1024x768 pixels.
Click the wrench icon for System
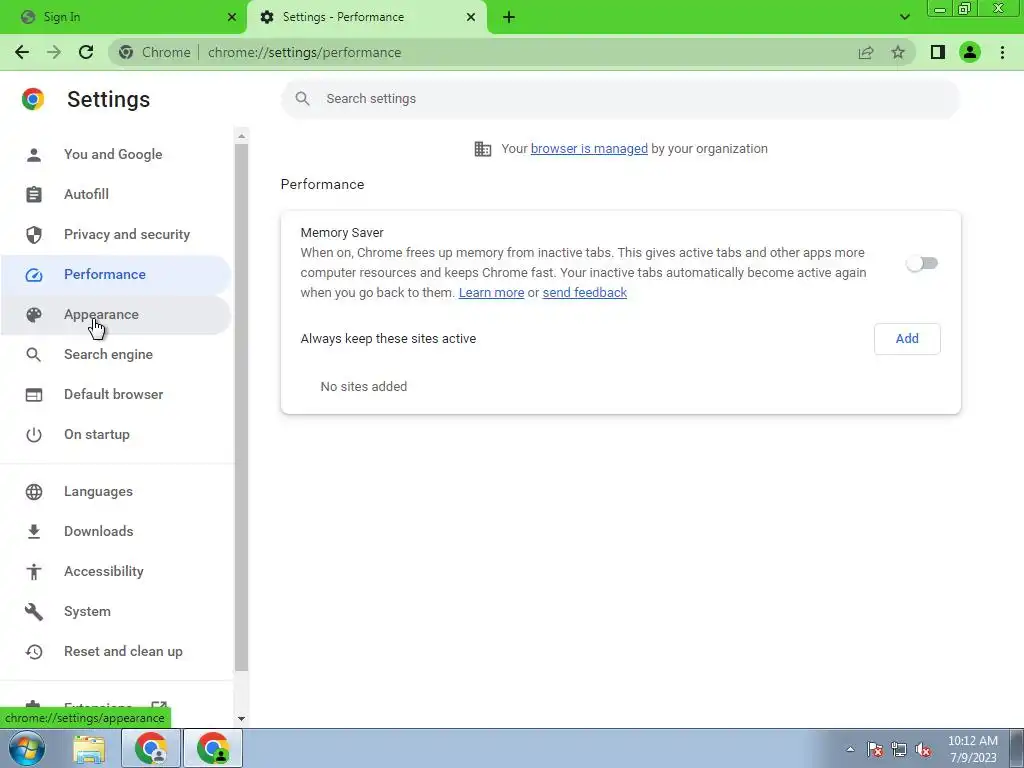click(34, 612)
